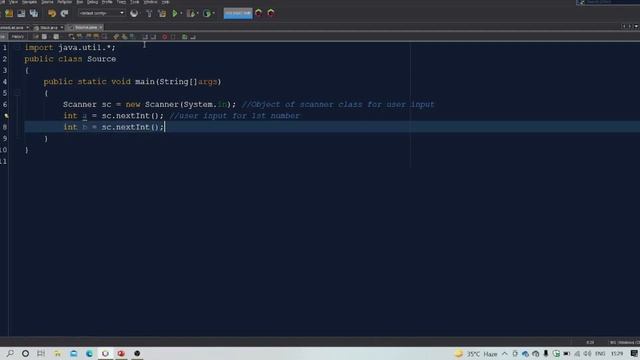The image size is (640, 360).
Task: Expand the Debug Project dropdown arrow
Action: [x=198, y=13]
